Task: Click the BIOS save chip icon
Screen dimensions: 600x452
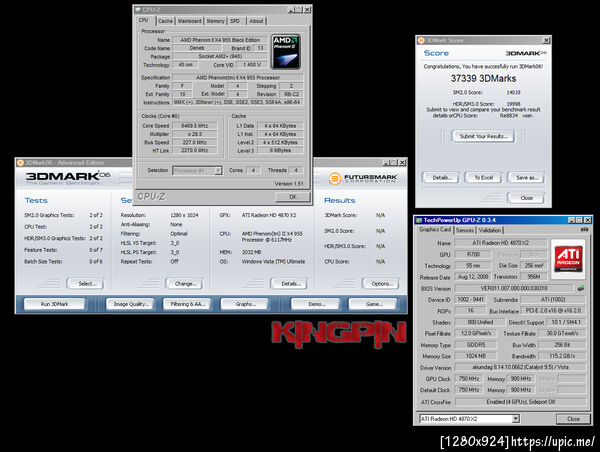Action: coord(581,288)
